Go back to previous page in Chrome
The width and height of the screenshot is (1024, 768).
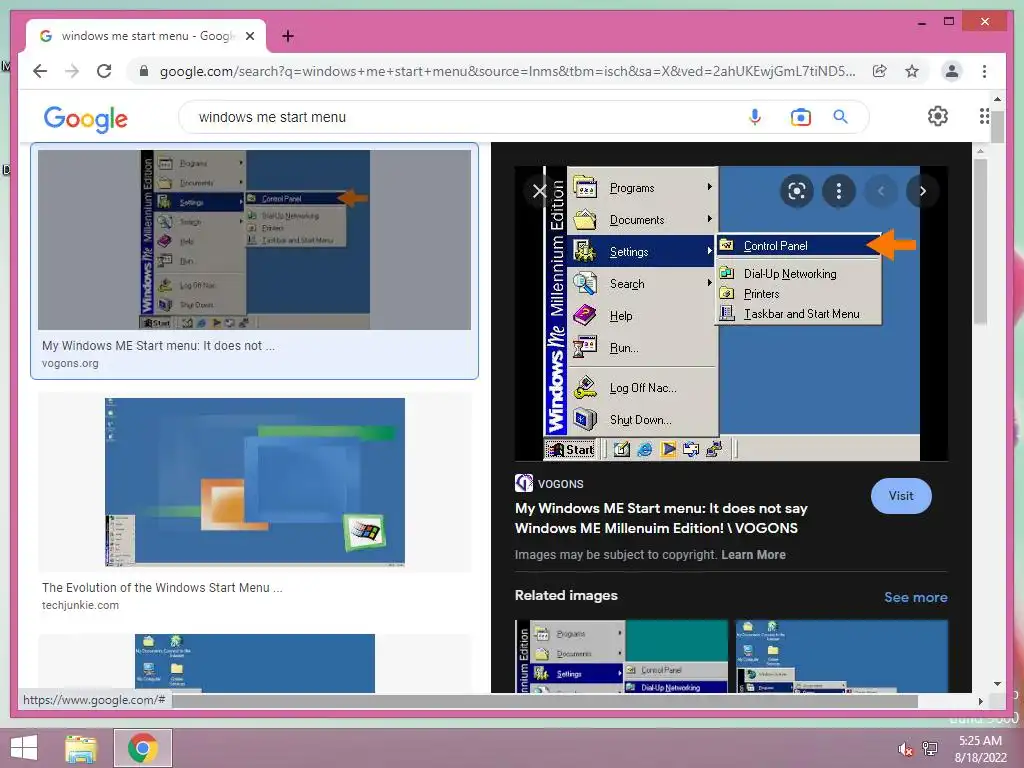[x=40, y=71]
